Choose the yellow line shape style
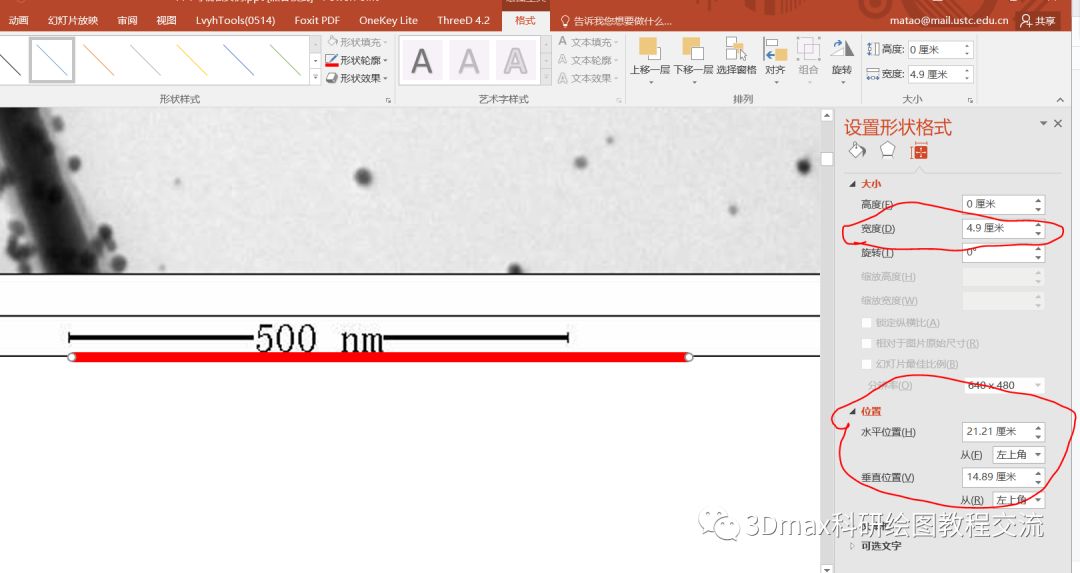Image resolution: width=1080 pixels, height=573 pixels. coord(192,61)
